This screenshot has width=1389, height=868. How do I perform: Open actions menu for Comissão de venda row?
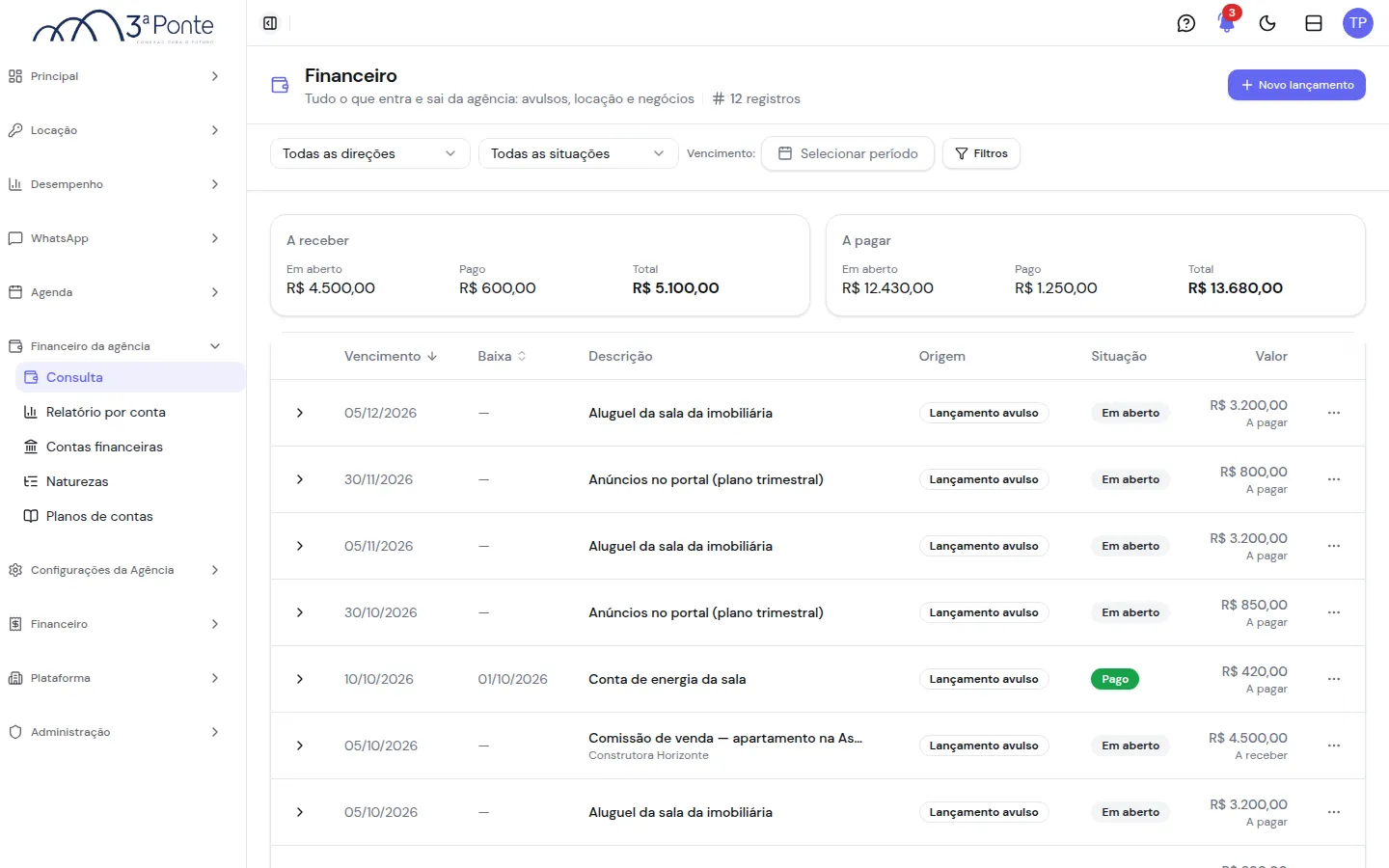tap(1334, 746)
